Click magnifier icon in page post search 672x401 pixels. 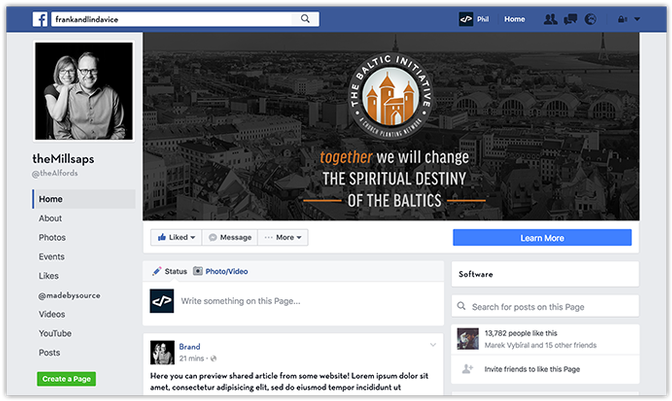click(x=461, y=306)
